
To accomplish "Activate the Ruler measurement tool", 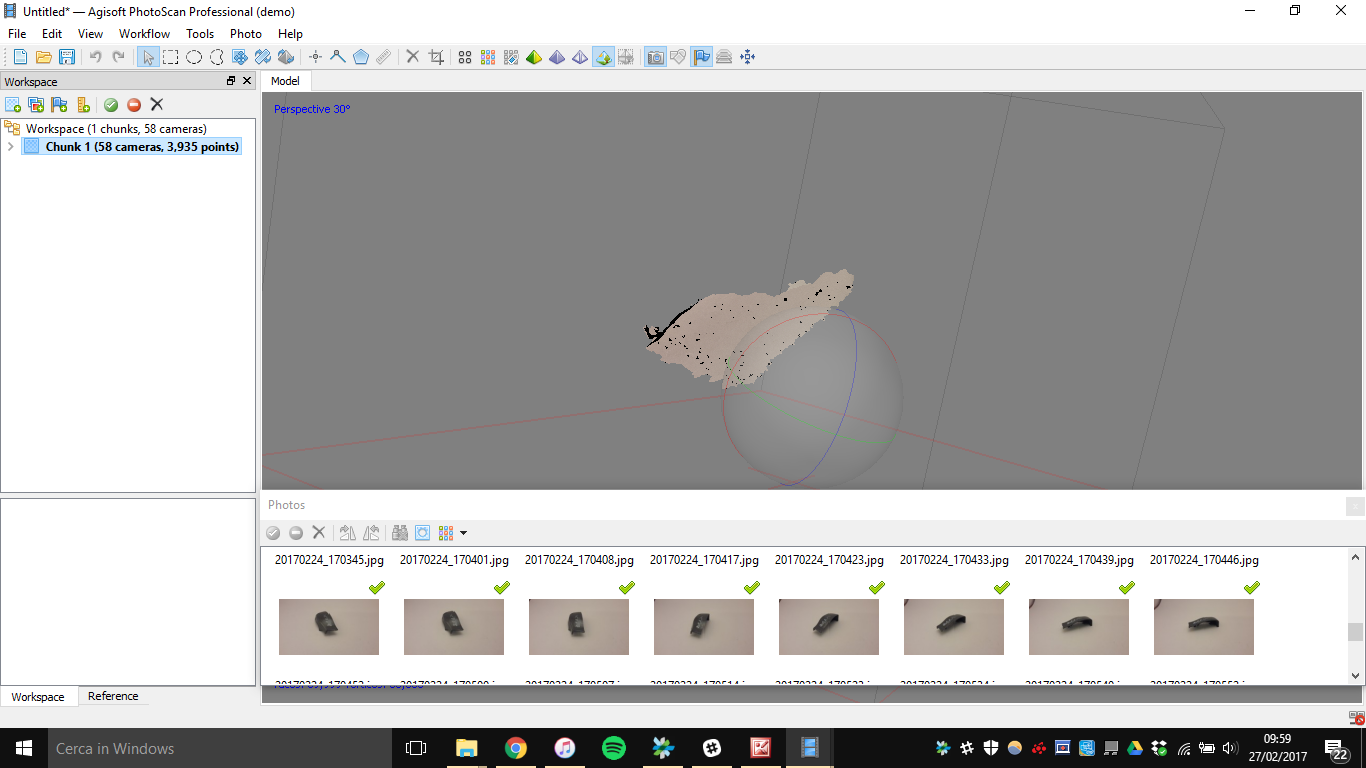I will (384, 57).
